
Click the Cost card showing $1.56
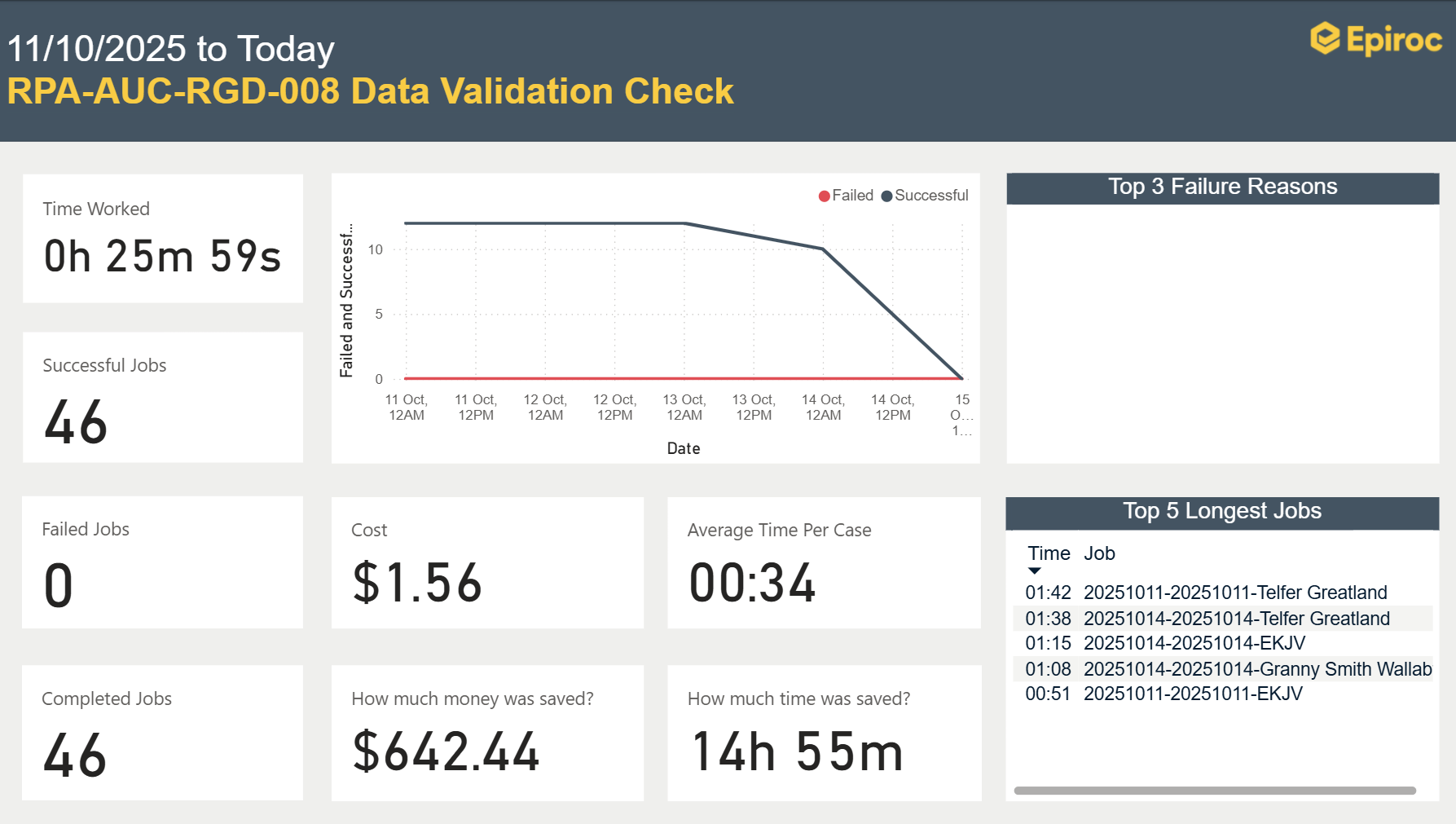point(487,562)
